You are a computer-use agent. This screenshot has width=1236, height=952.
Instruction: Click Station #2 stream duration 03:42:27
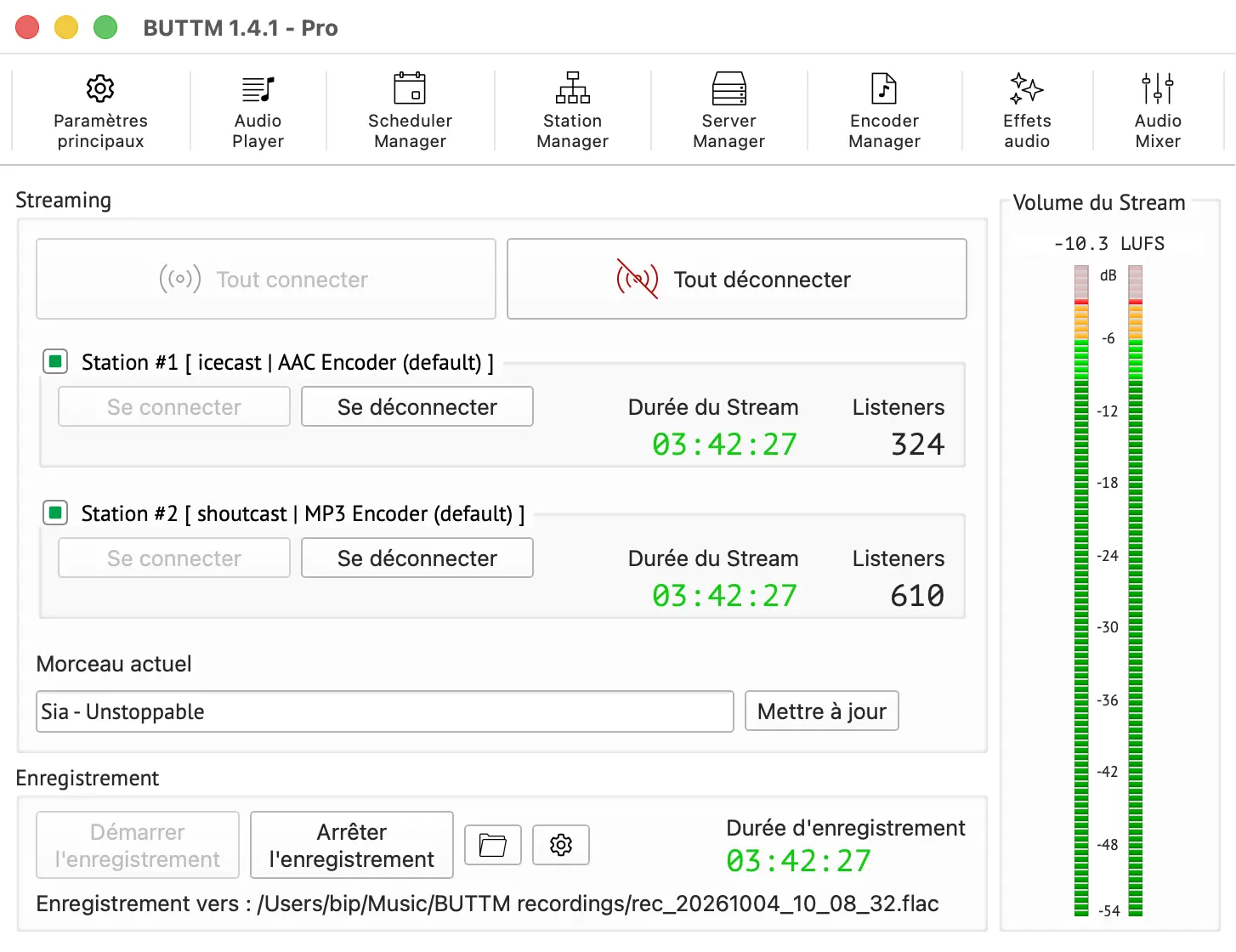tap(725, 596)
